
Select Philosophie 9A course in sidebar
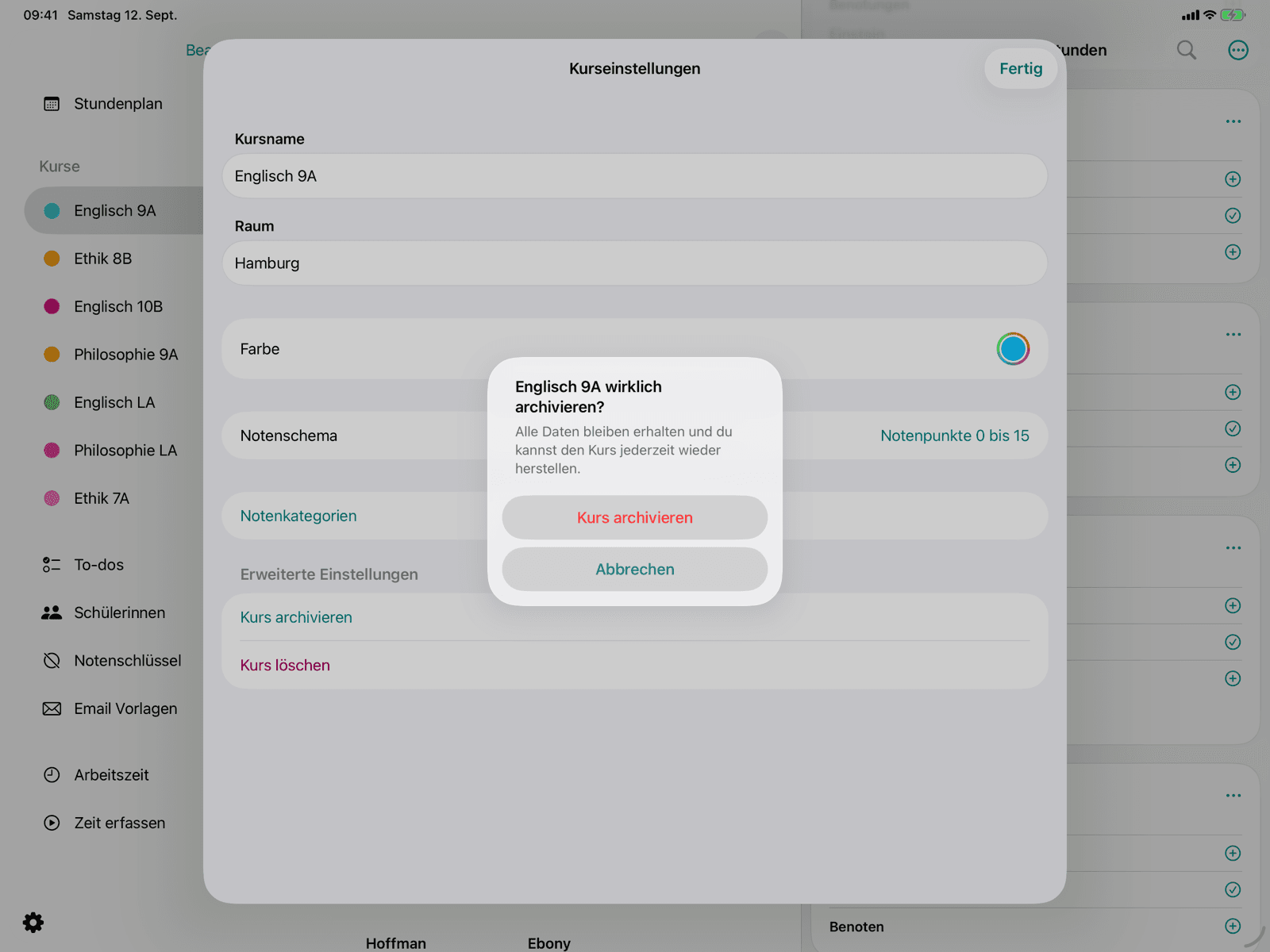125,355
